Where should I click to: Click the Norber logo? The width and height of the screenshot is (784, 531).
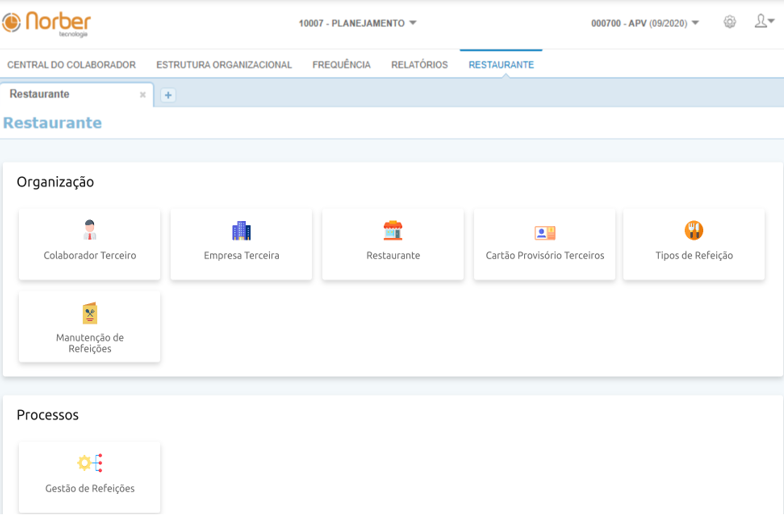click(47, 22)
